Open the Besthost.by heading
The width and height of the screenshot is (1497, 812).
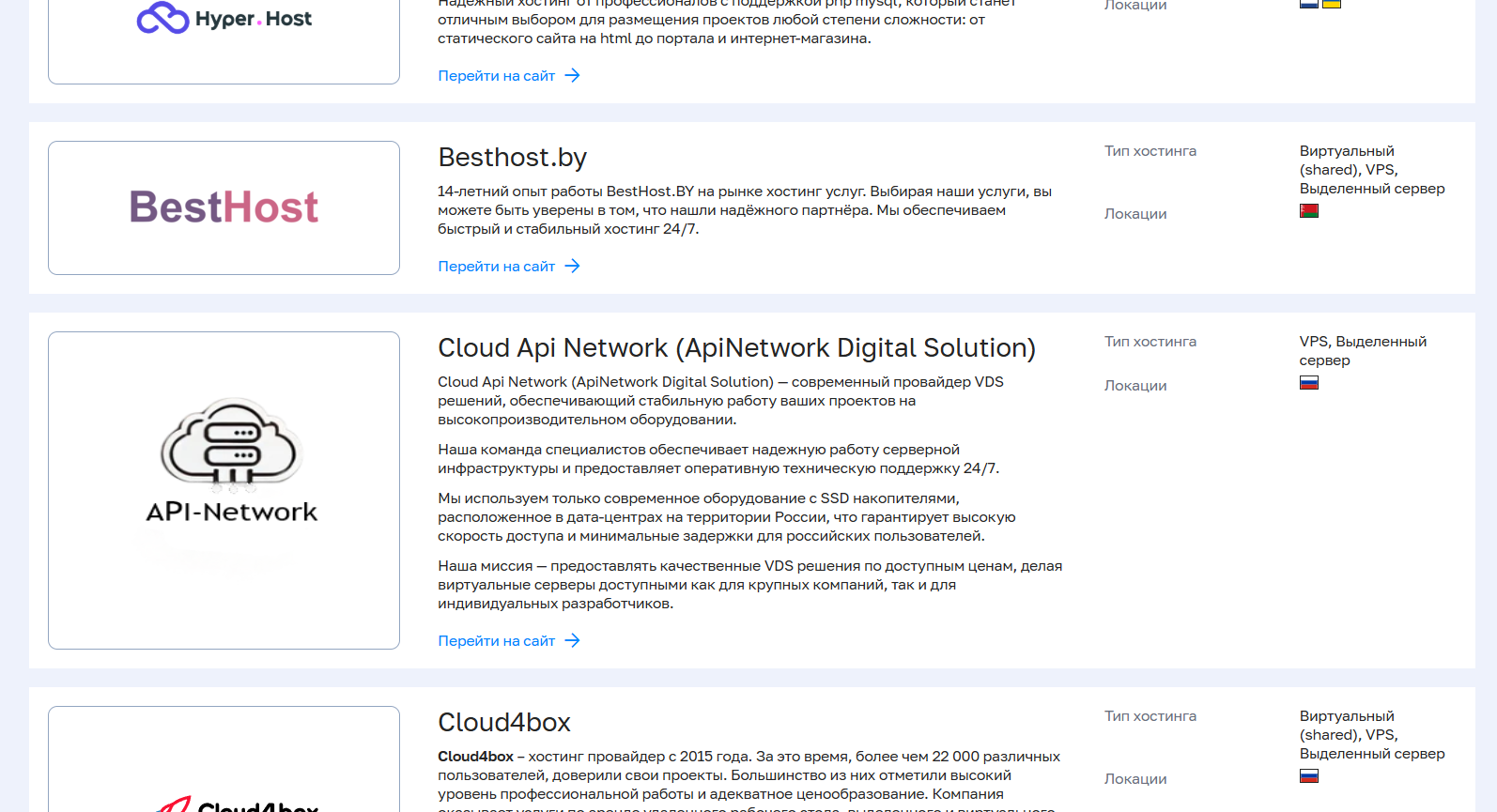click(x=512, y=157)
